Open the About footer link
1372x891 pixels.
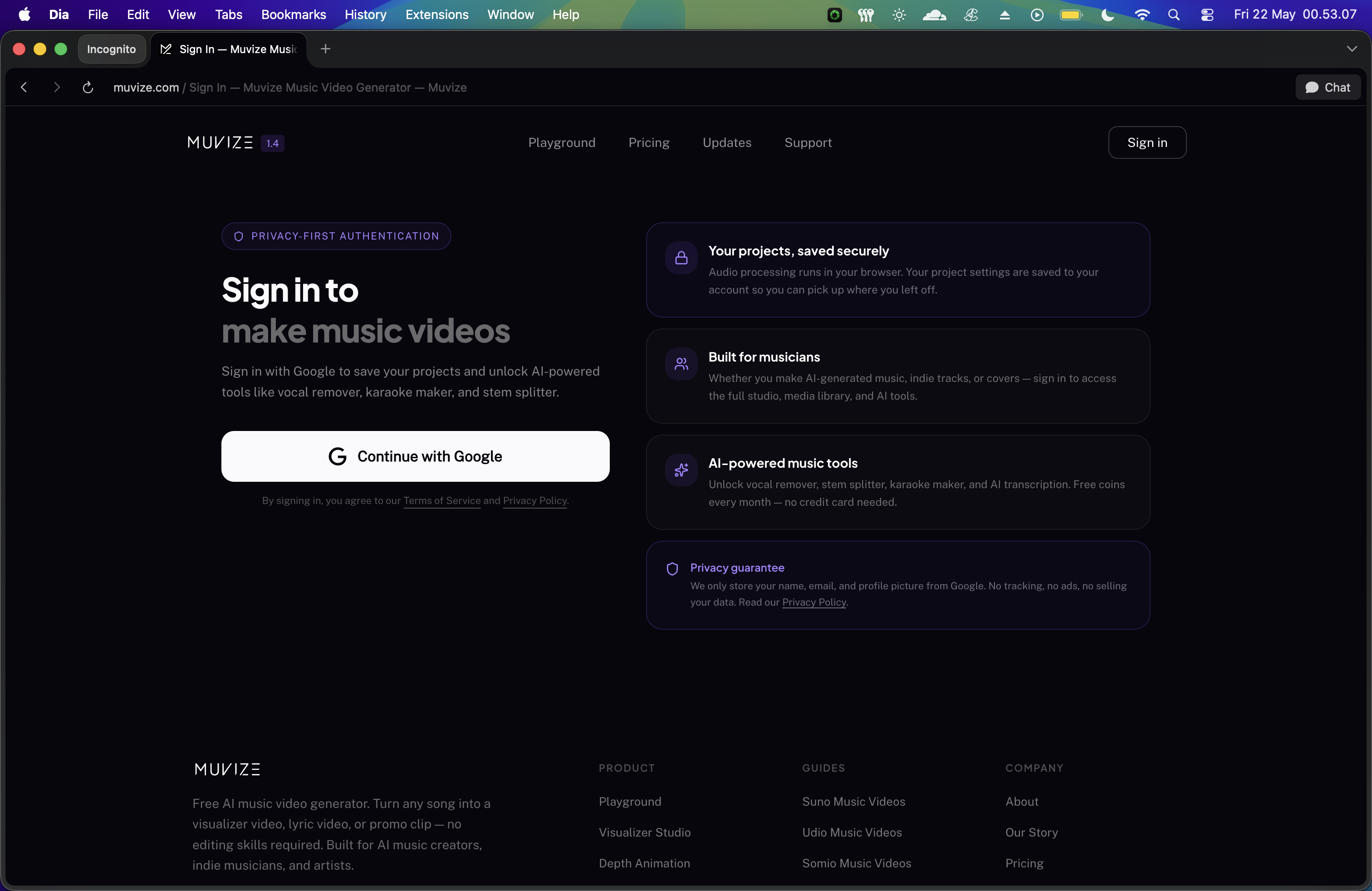[x=1021, y=802]
